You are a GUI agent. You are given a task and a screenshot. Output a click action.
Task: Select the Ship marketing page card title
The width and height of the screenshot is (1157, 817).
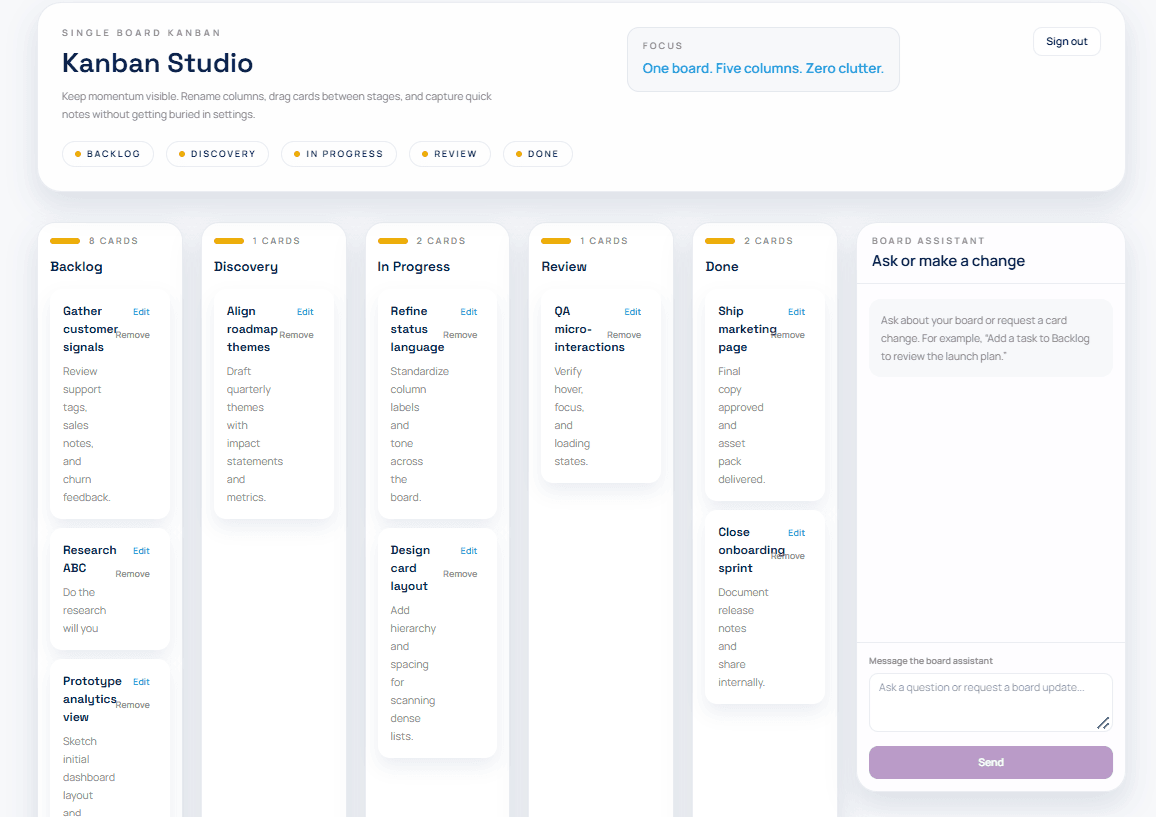pos(747,329)
